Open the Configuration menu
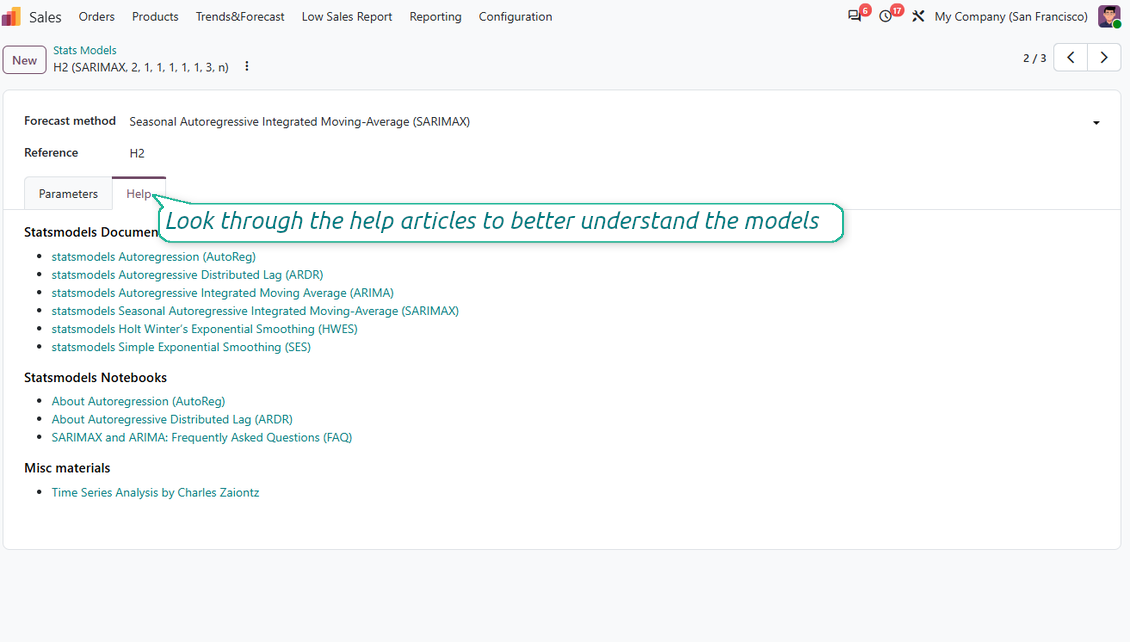 click(515, 17)
